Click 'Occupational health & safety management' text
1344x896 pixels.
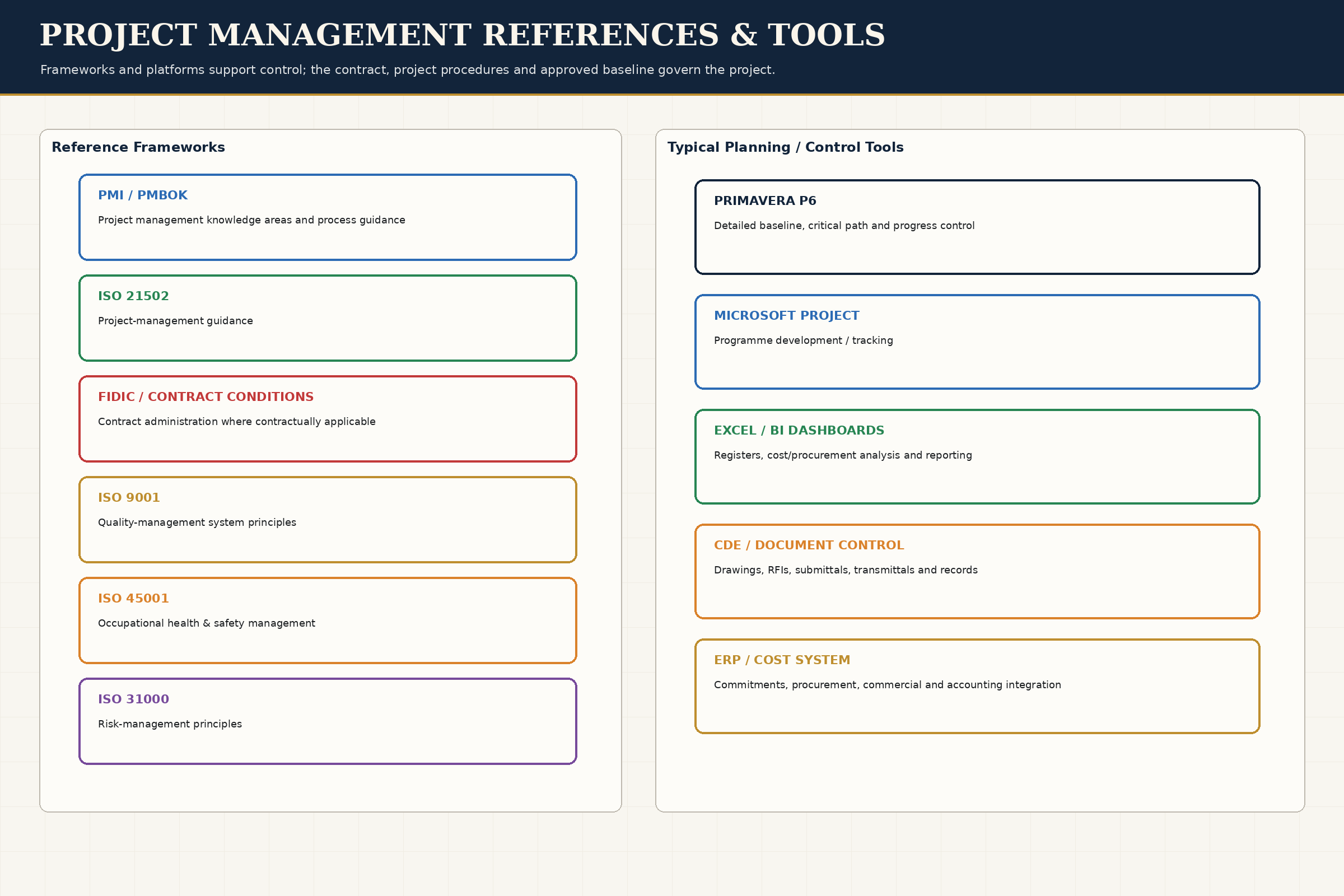(206, 623)
